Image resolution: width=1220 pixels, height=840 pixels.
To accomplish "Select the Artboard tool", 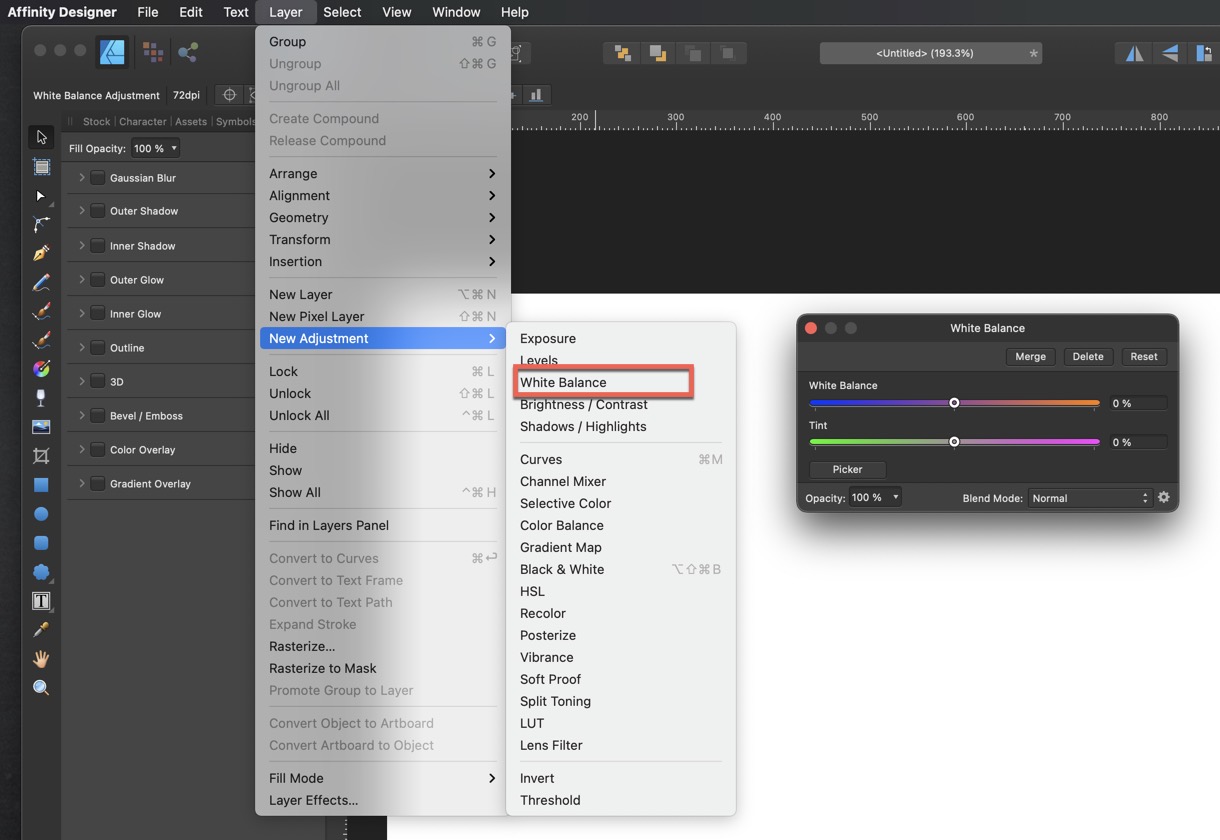I will click(x=41, y=166).
